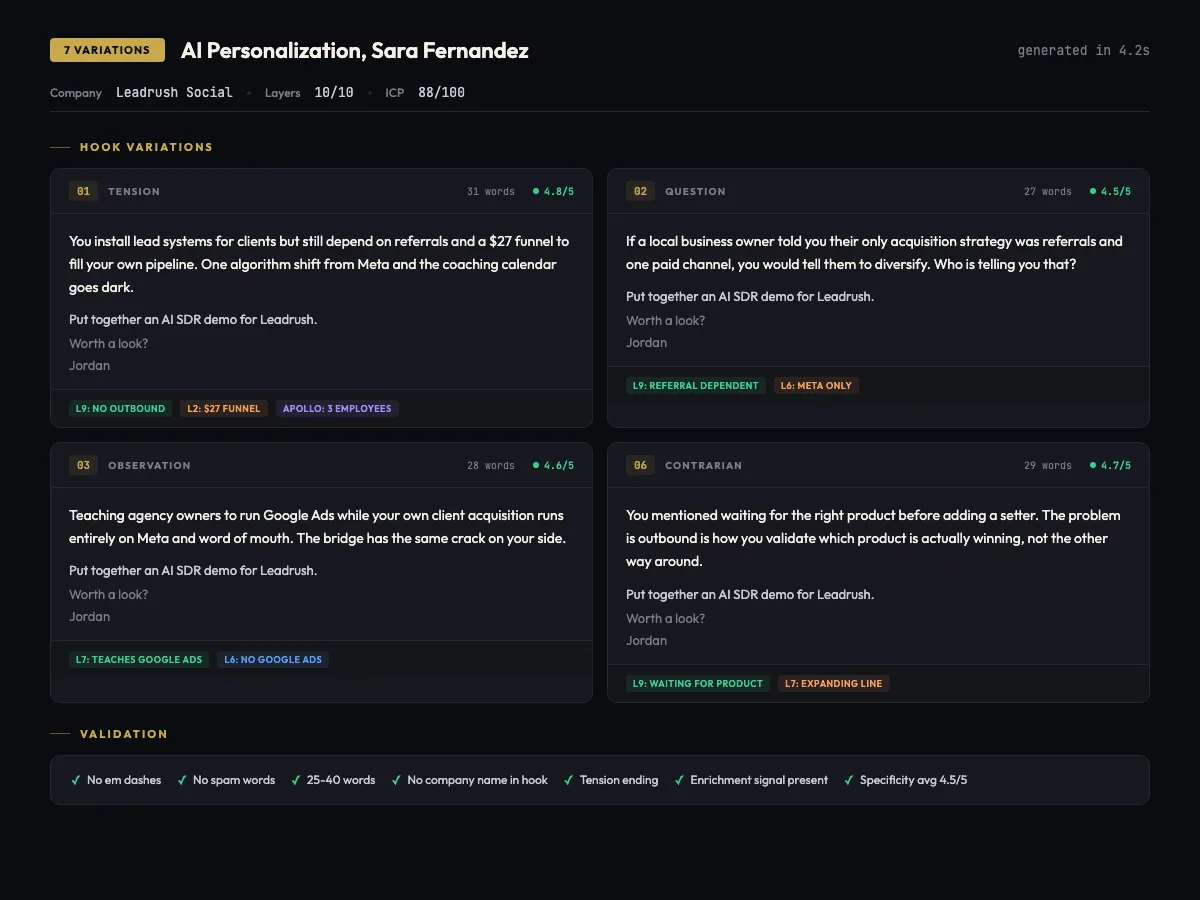The image size is (1200, 900).
Task: Click the 02 Question number badge
Action: [640, 191]
